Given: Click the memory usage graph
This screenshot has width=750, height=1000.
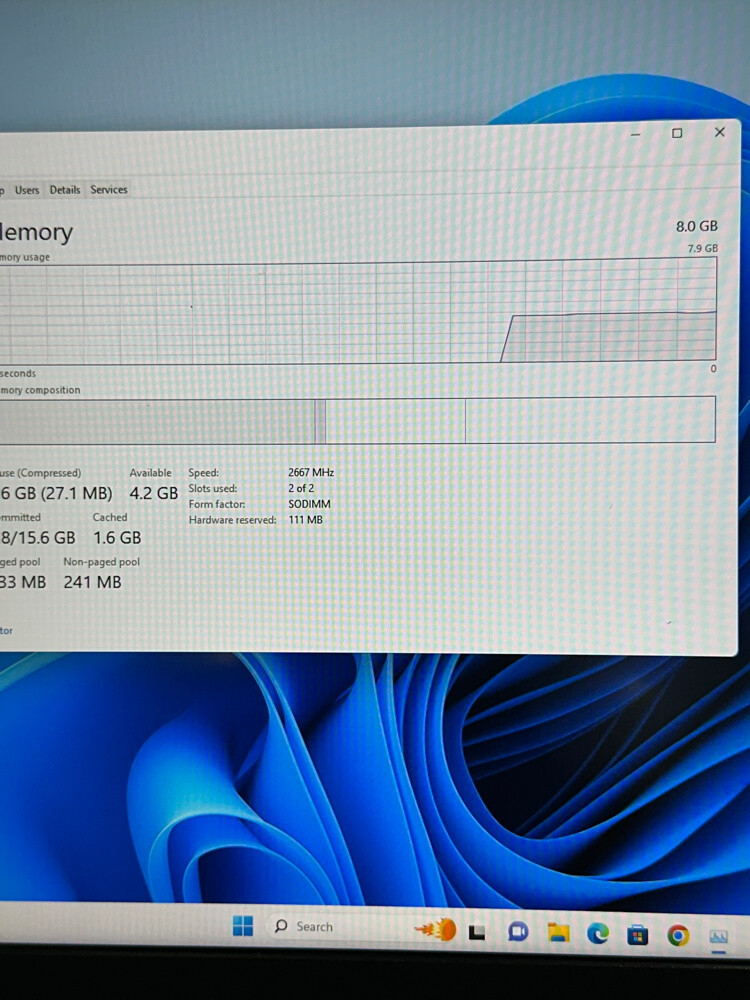Looking at the screenshot, I should pos(358,312).
